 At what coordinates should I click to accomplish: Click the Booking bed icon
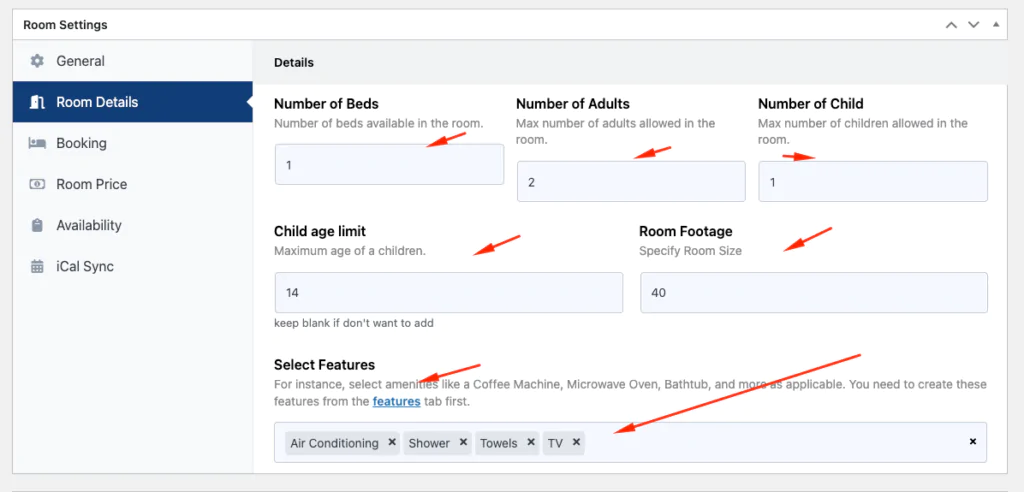(37, 143)
